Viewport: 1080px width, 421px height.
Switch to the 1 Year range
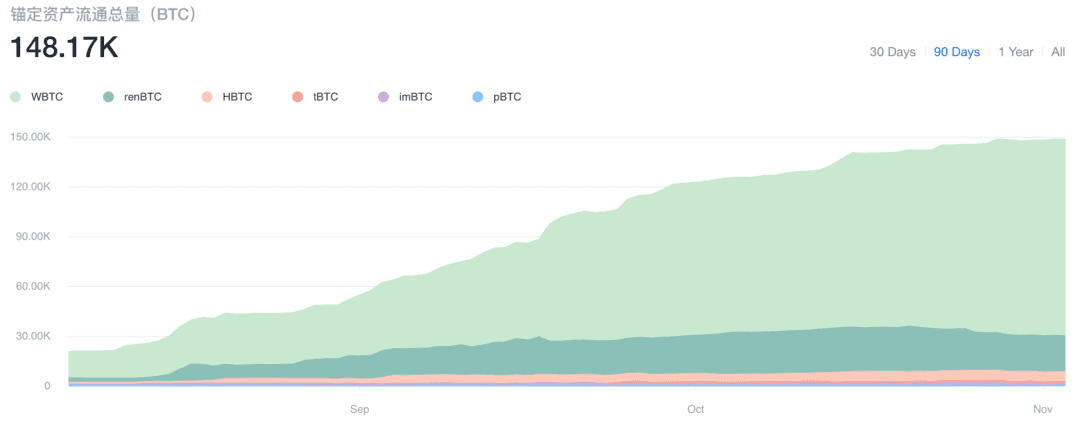point(1016,52)
